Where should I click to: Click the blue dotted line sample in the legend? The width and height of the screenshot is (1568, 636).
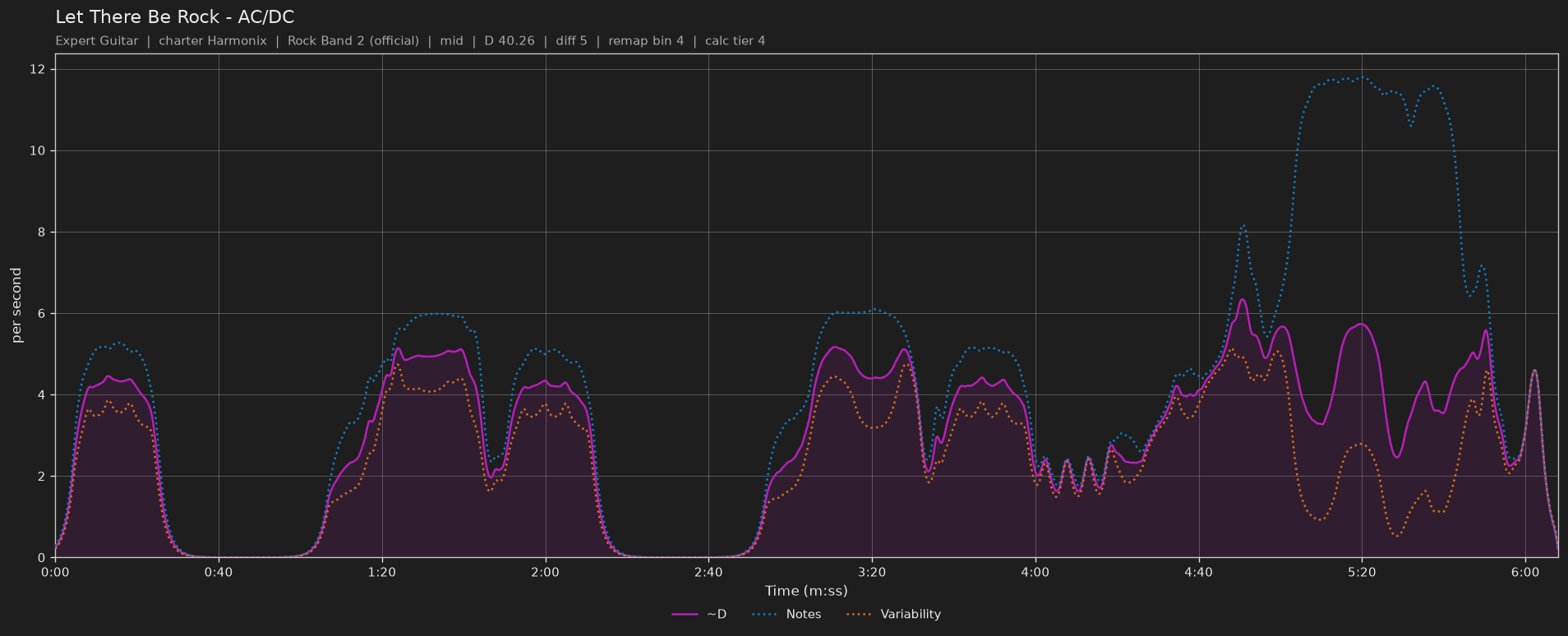[x=764, y=615]
